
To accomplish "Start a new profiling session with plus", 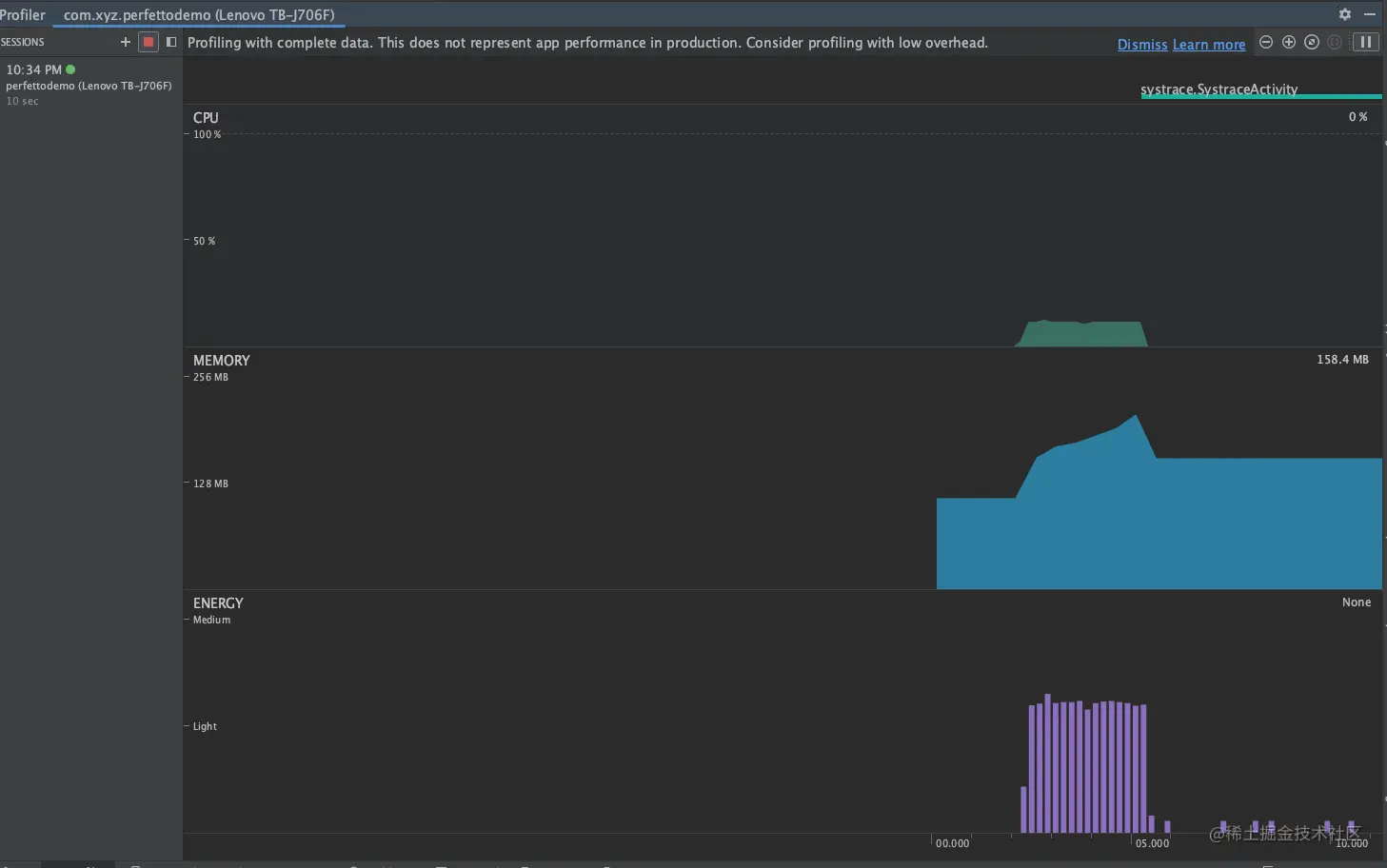I will click(125, 42).
